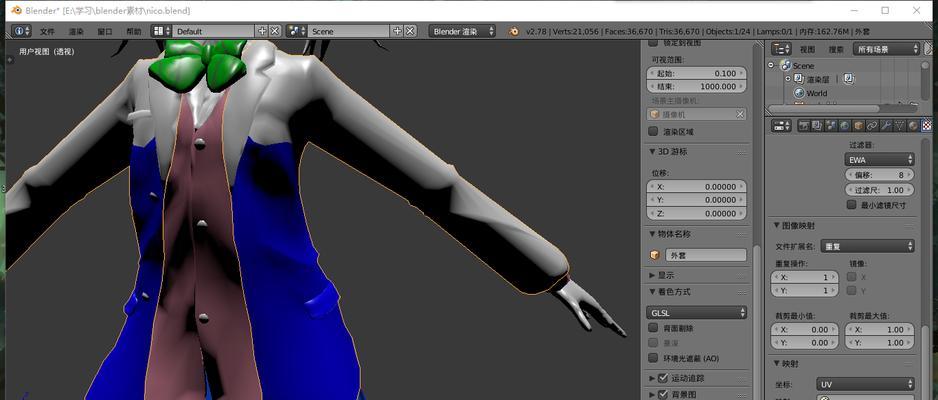Click the second render layer icon in Outliner
The width and height of the screenshot is (938, 400).
(x=849, y=78)
